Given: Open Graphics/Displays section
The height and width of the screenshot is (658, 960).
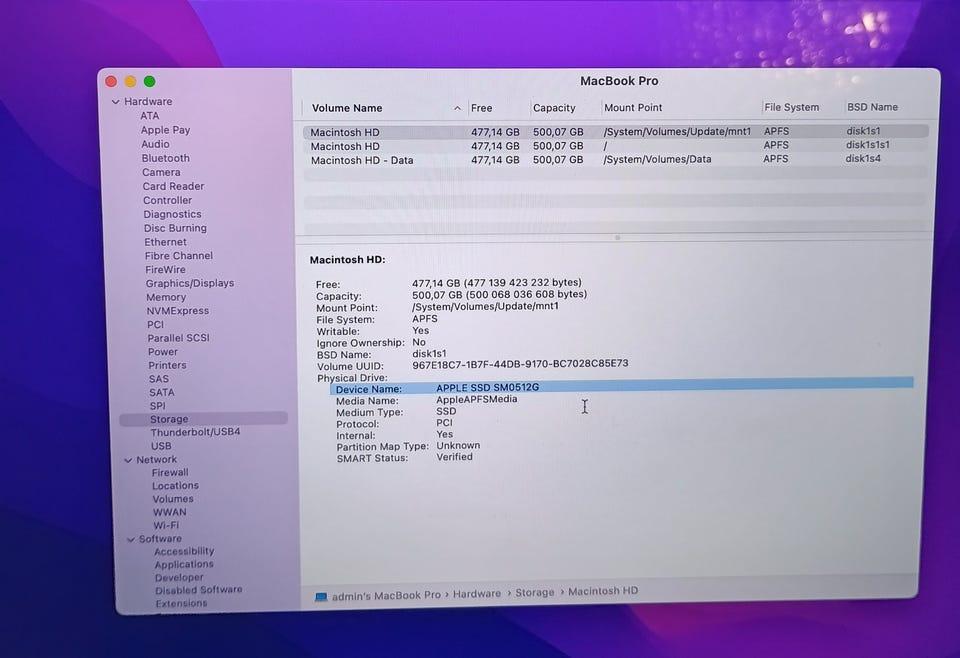Looking at the screenshot, I should tap(190, 283).
